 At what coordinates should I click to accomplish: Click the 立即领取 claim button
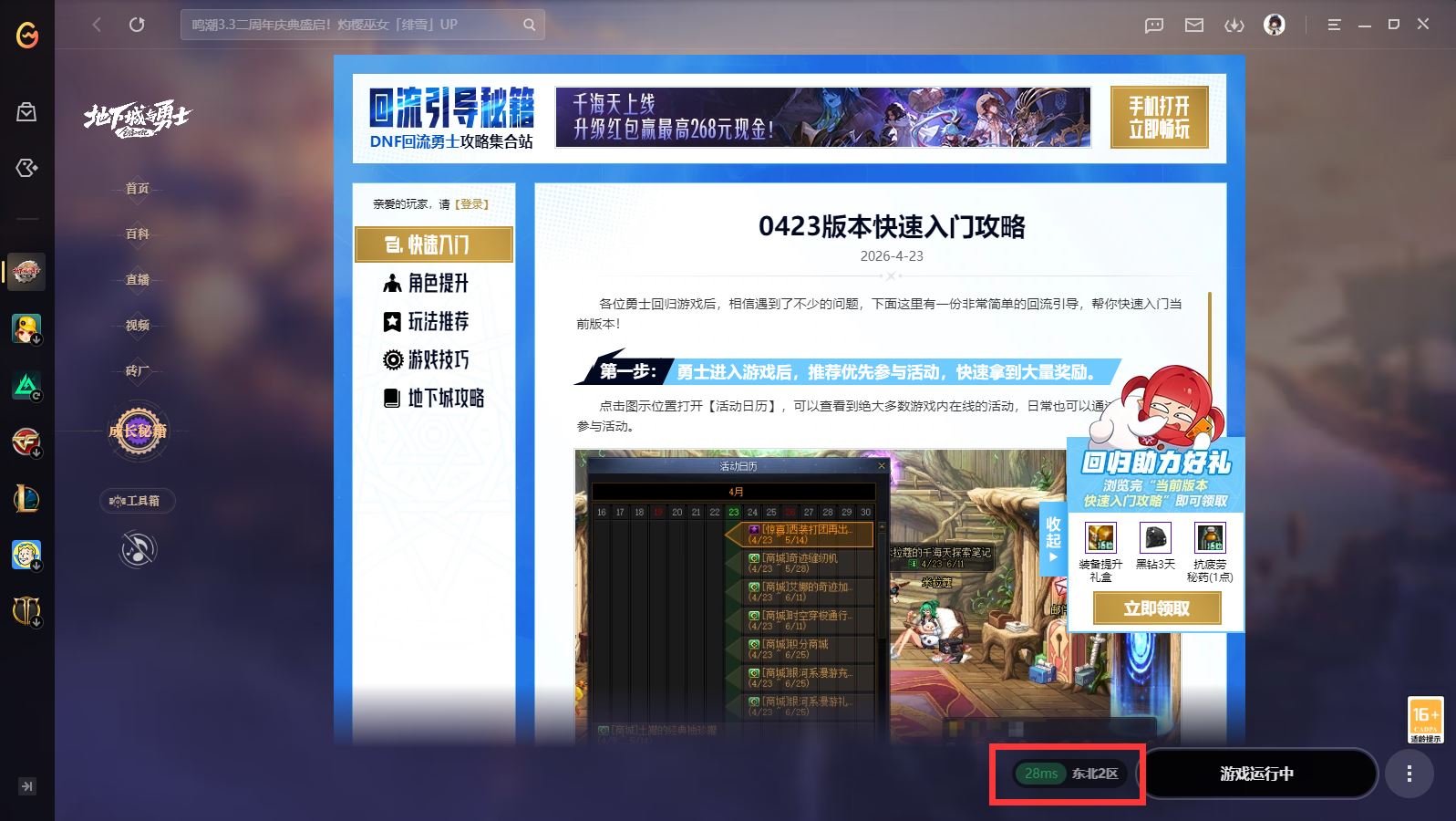(x=1157, y=608)
